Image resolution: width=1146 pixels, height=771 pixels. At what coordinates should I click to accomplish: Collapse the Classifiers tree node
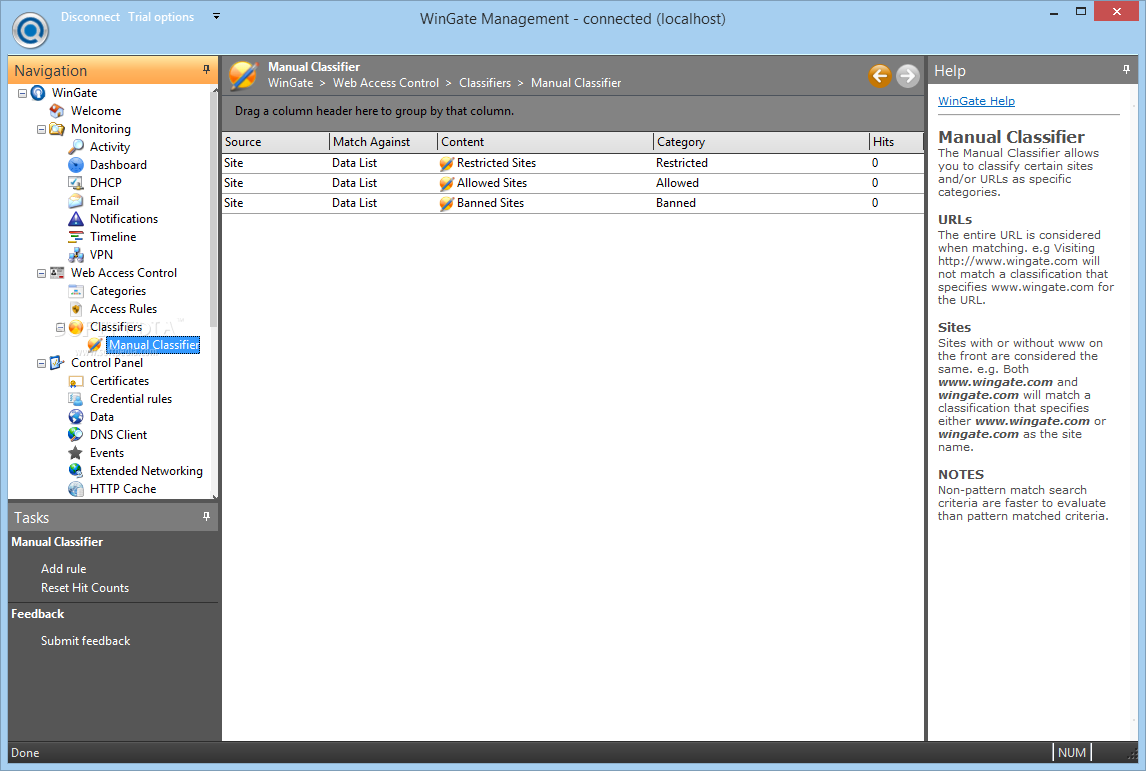pyautogui.click(x=61, y=327)
